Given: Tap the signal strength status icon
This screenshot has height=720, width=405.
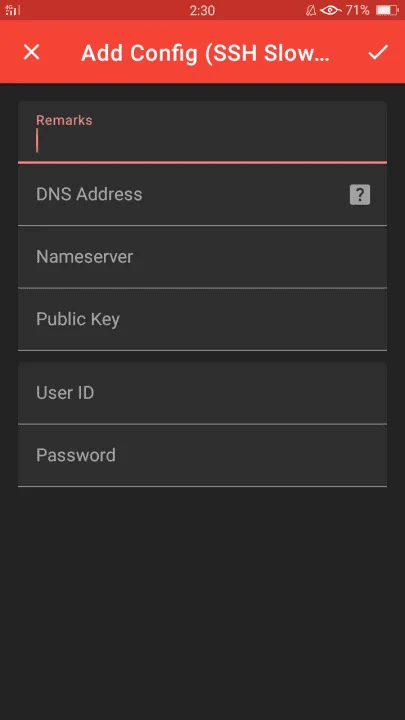Looking at the screenshot, I should 12,10.
